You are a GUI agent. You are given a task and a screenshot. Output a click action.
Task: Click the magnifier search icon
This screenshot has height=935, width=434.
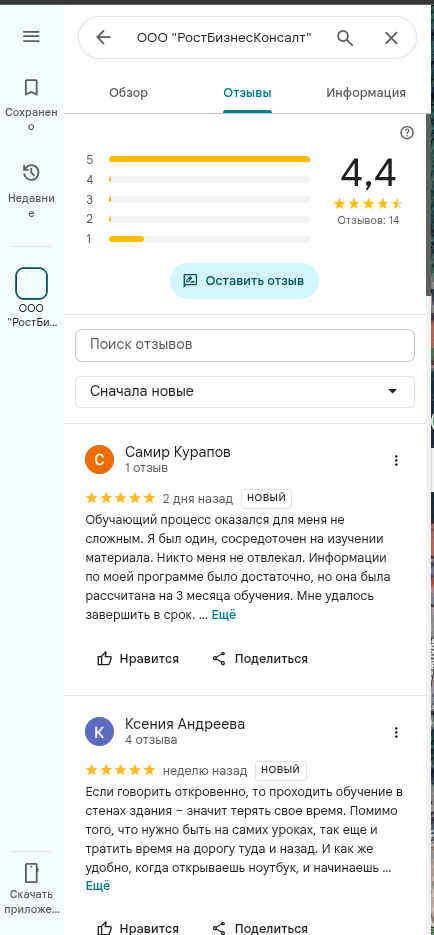tap(345, 38)
